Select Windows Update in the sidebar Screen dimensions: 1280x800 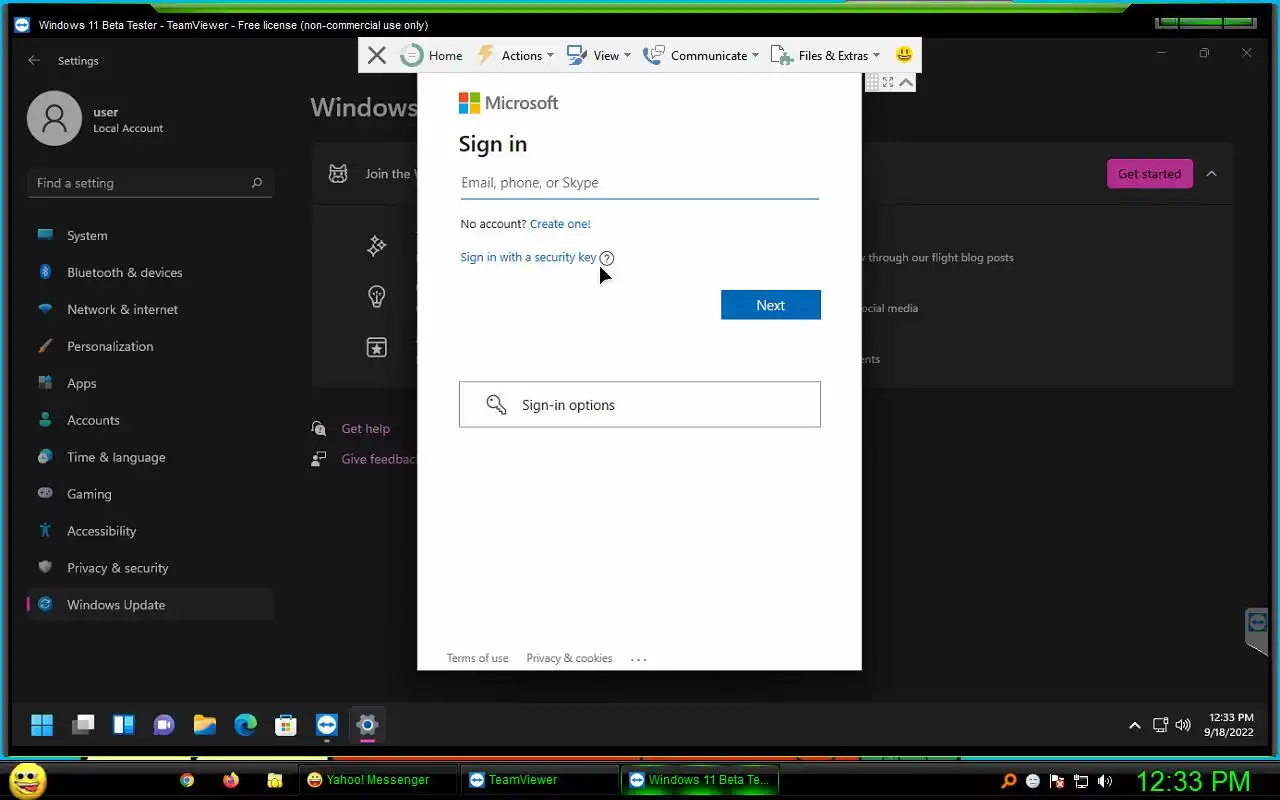coord(150,605)
